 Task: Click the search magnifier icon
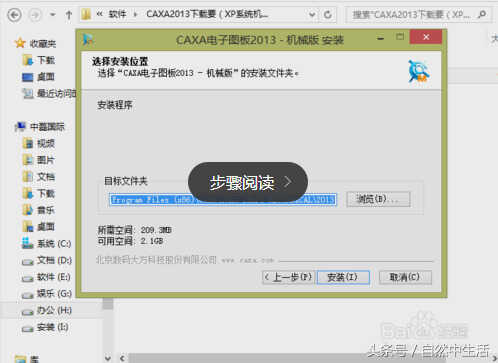click(x=482, y=14)
